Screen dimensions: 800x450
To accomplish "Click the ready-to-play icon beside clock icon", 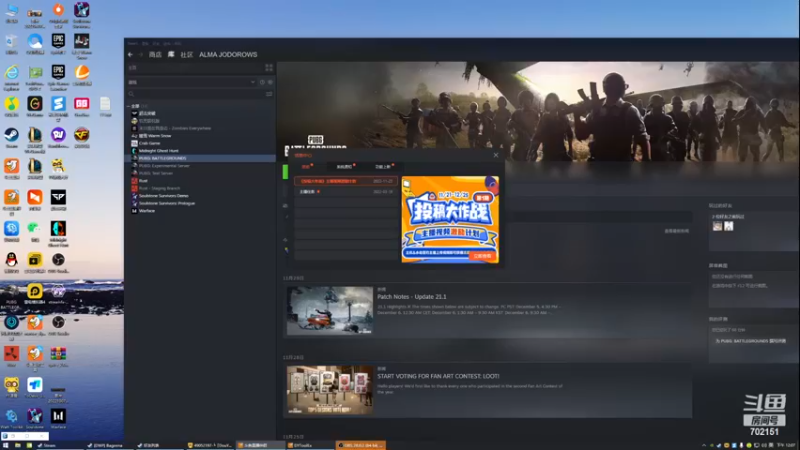I will coord(270,82).
